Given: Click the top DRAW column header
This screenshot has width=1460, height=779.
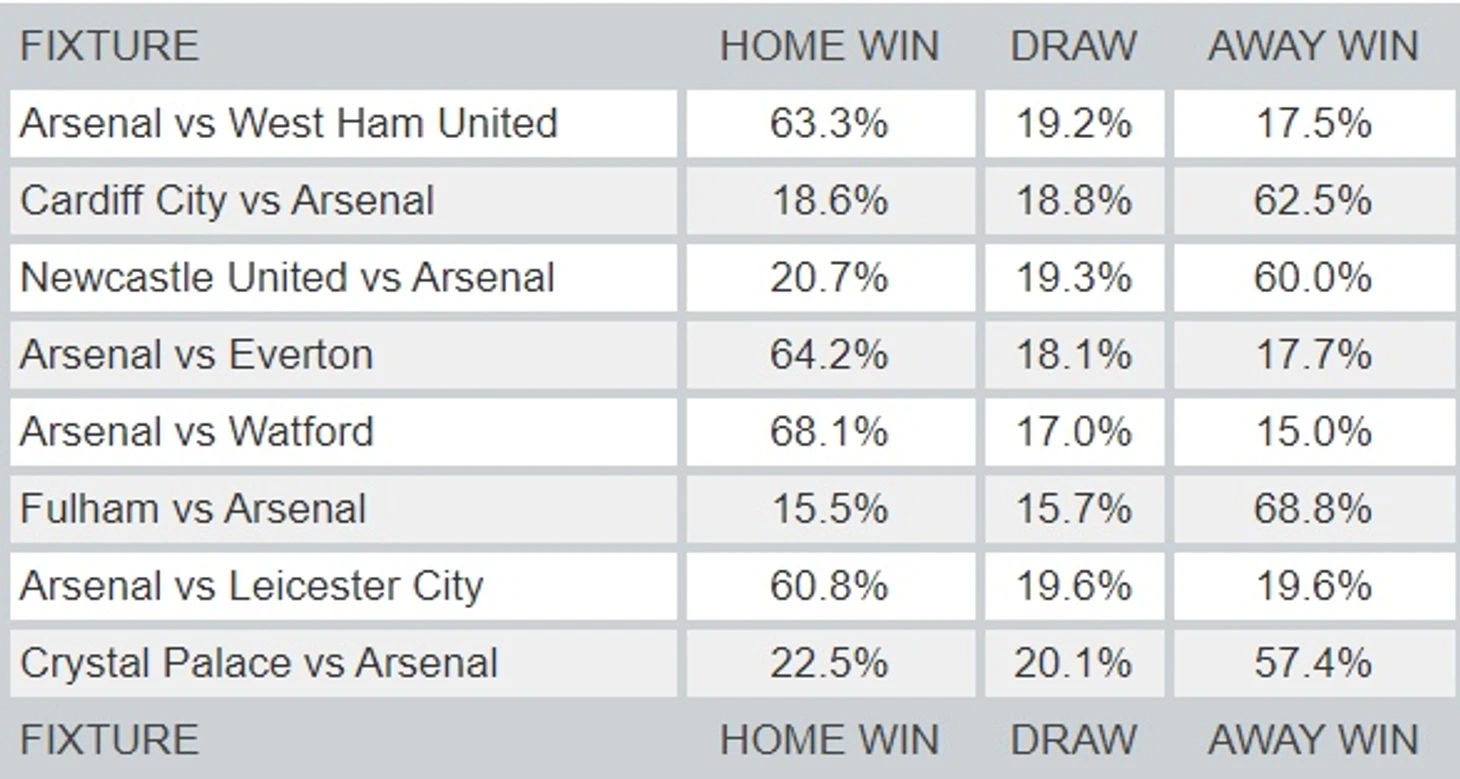Looking at the screenshot, I should pyautogui.click(x=1073, y=46).
